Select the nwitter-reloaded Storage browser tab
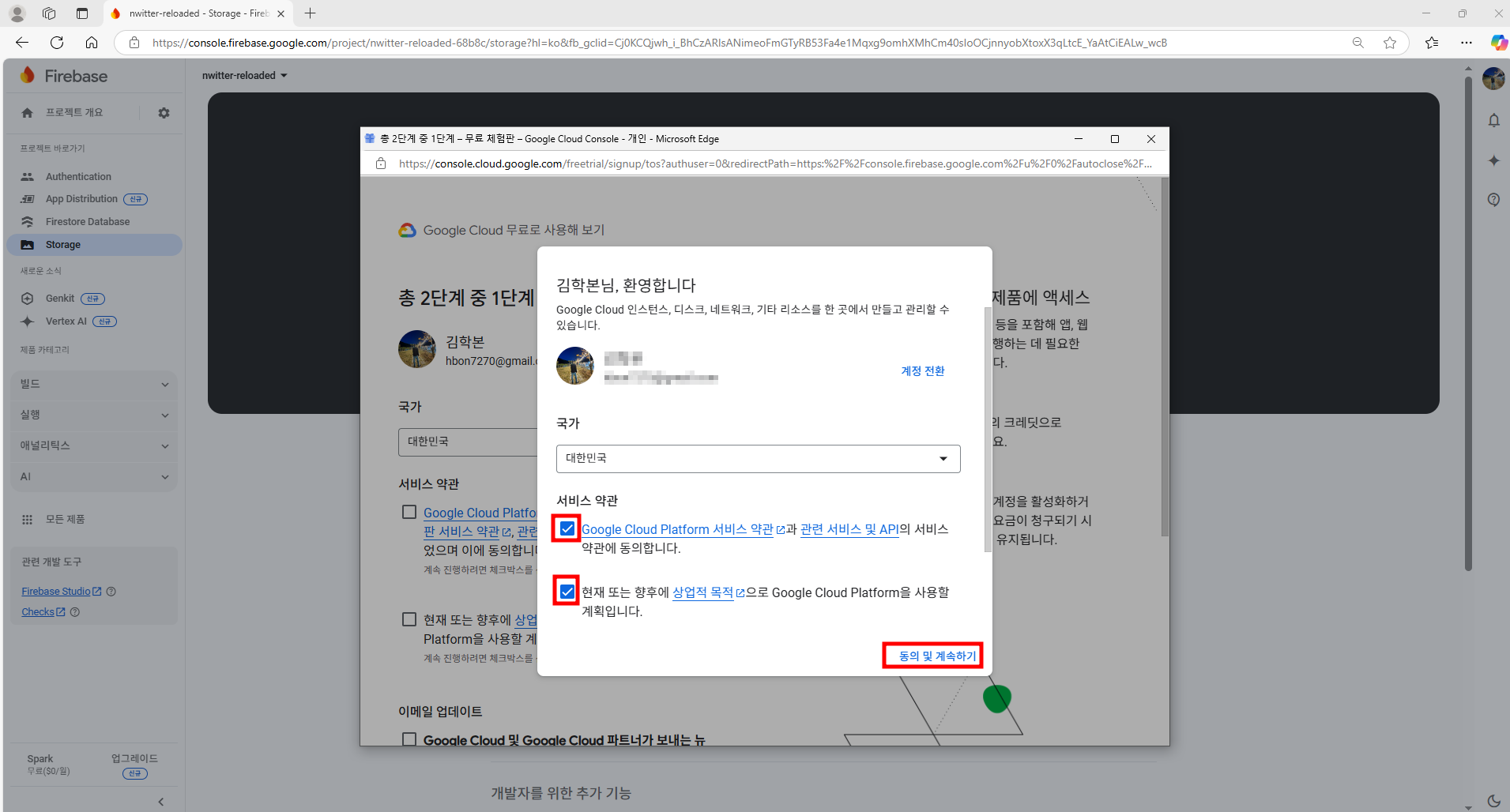Viewport: 1510px width, 812px height. point(198,13)
